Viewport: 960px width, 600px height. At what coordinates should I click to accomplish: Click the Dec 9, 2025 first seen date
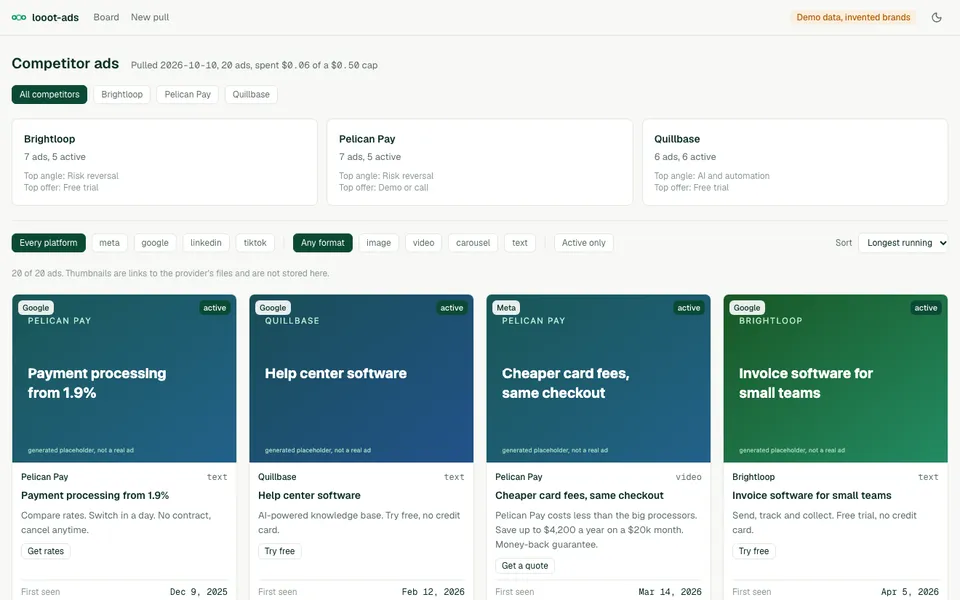click(x=199, y=592)
